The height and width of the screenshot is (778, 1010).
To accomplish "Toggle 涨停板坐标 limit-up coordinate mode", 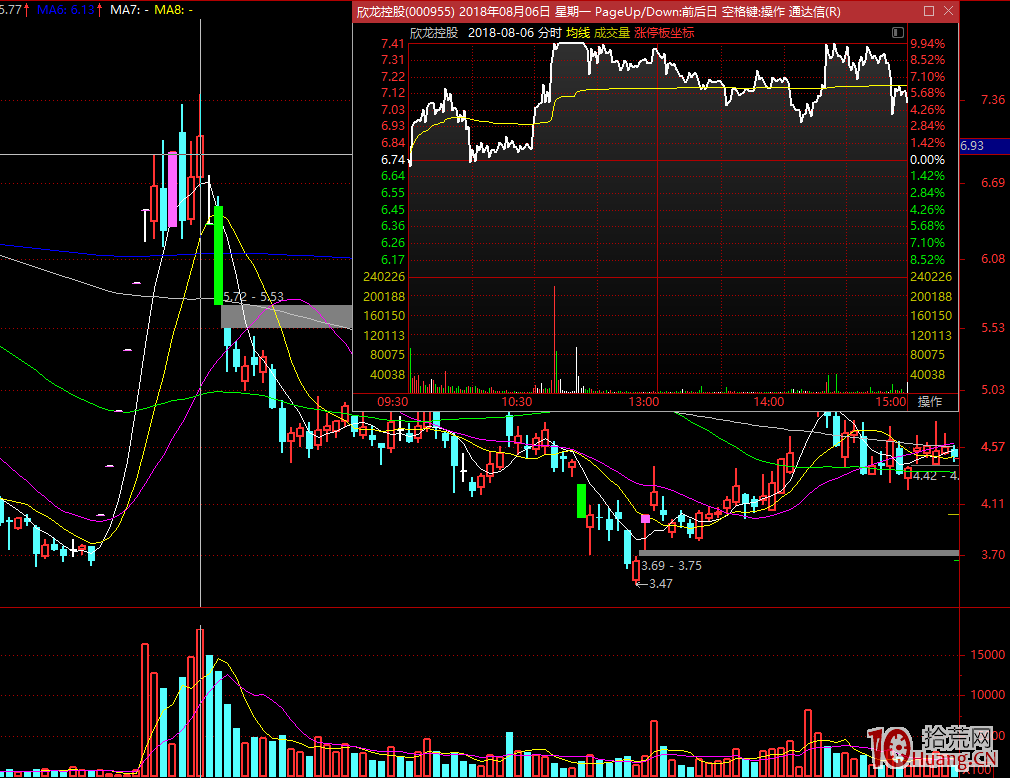I will 663,33.
